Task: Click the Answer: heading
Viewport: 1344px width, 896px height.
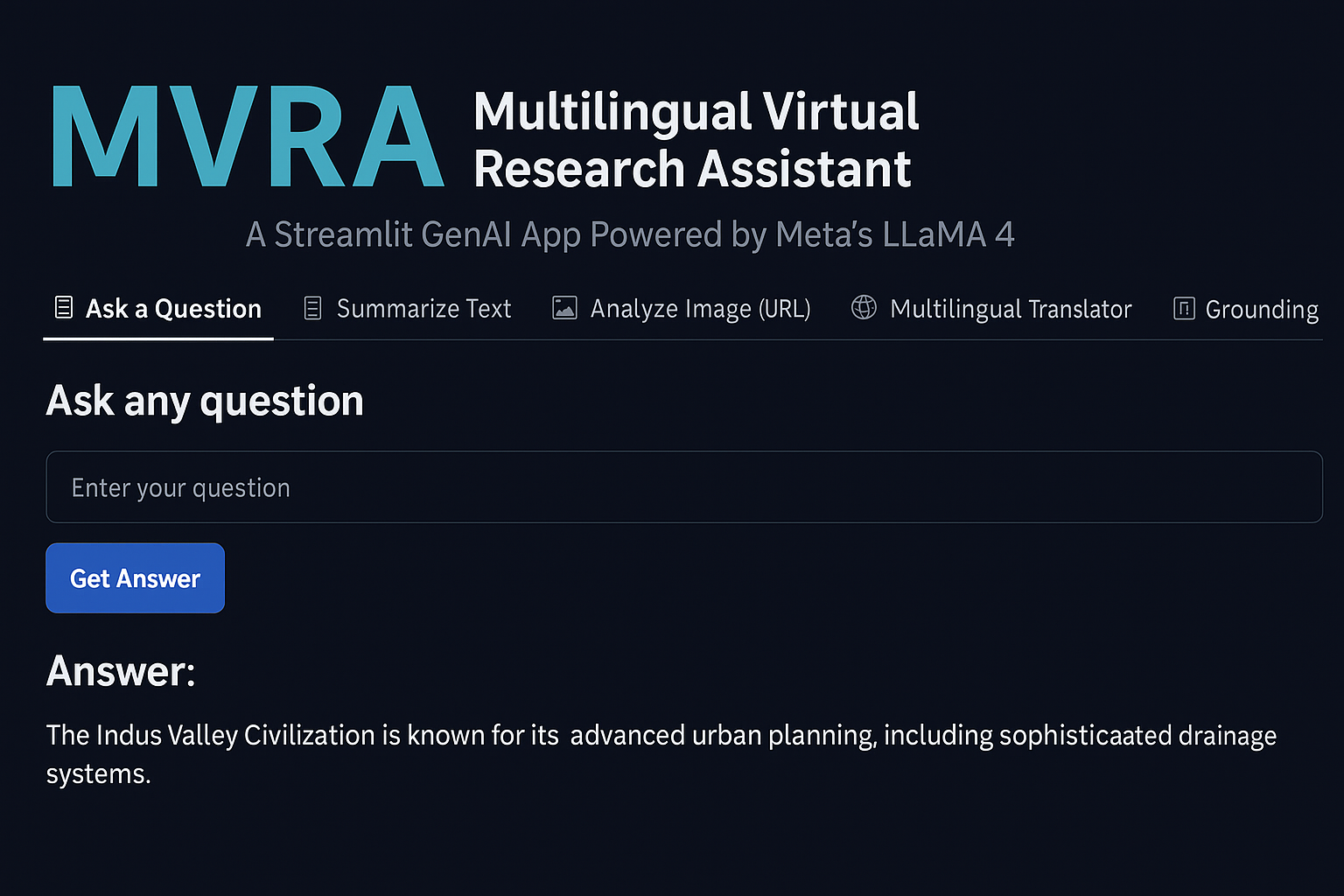Action: tap(121, 671)
